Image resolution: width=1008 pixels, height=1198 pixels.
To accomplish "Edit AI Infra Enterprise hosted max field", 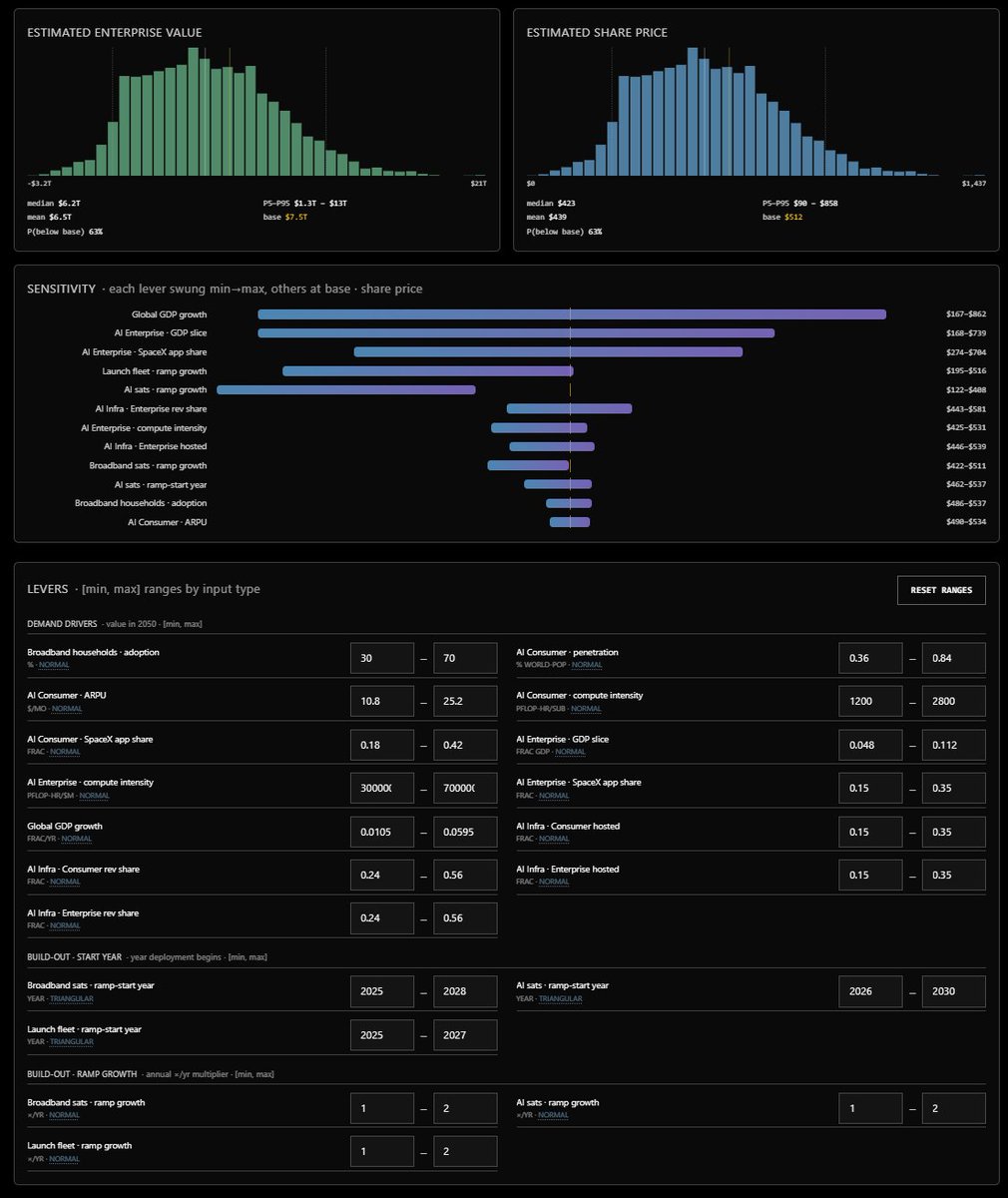I will click(x=954, y=875).
